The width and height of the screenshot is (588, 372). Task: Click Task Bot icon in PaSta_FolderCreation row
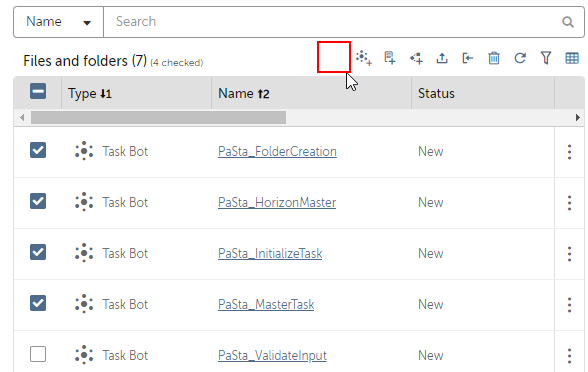(84, 151)
